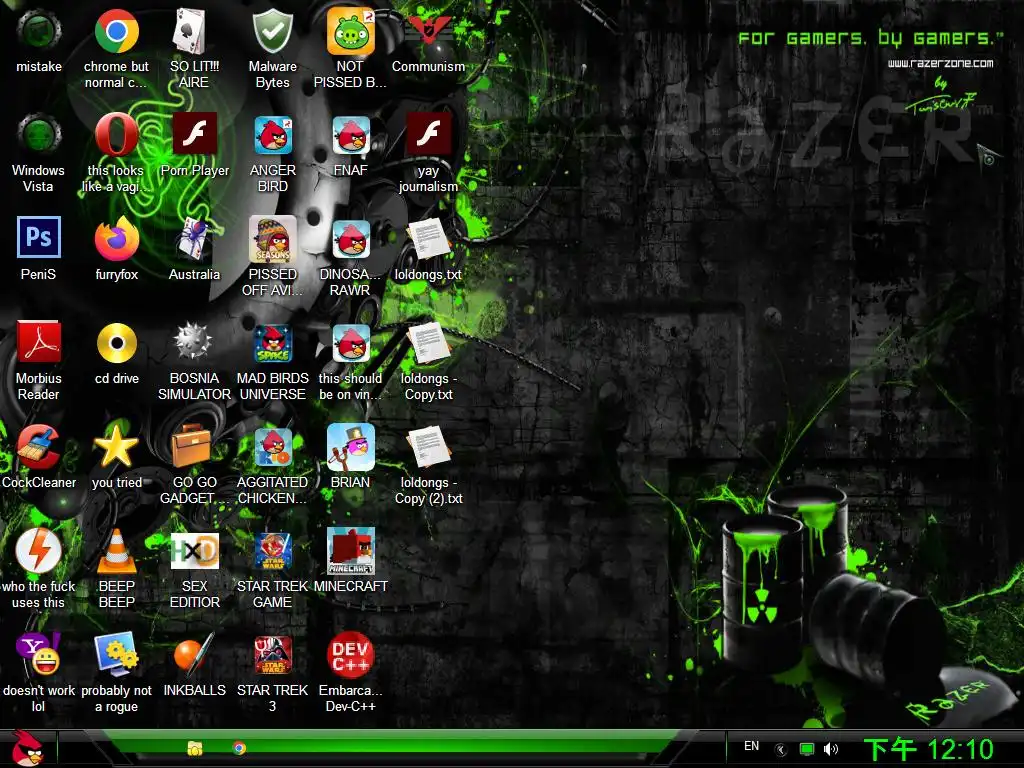Open the 'furryfox' Firefox icon

[x=116, y=238]
